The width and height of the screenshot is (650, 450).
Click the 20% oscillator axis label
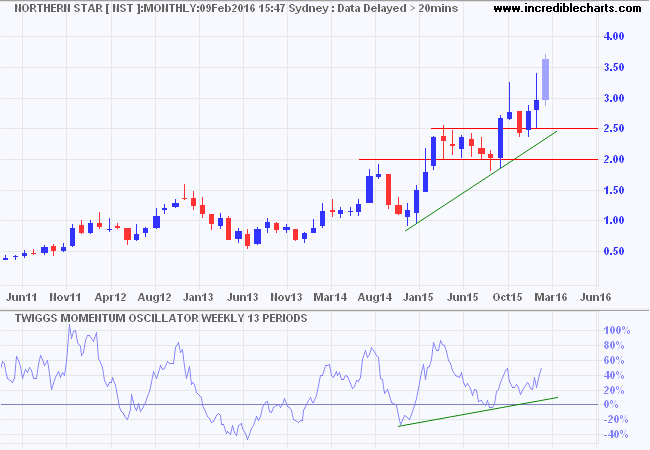tap(614, 390)
